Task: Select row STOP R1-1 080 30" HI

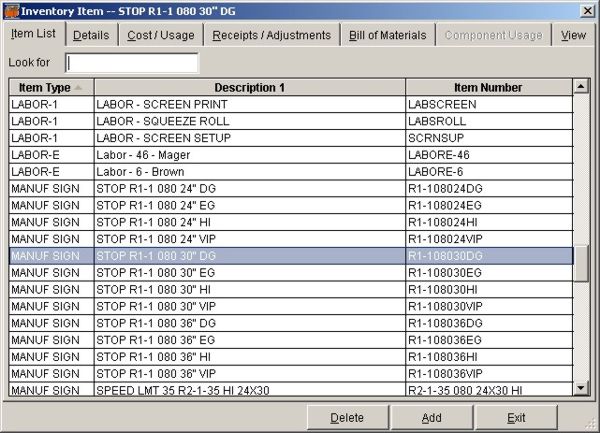Action: point(291,290)
